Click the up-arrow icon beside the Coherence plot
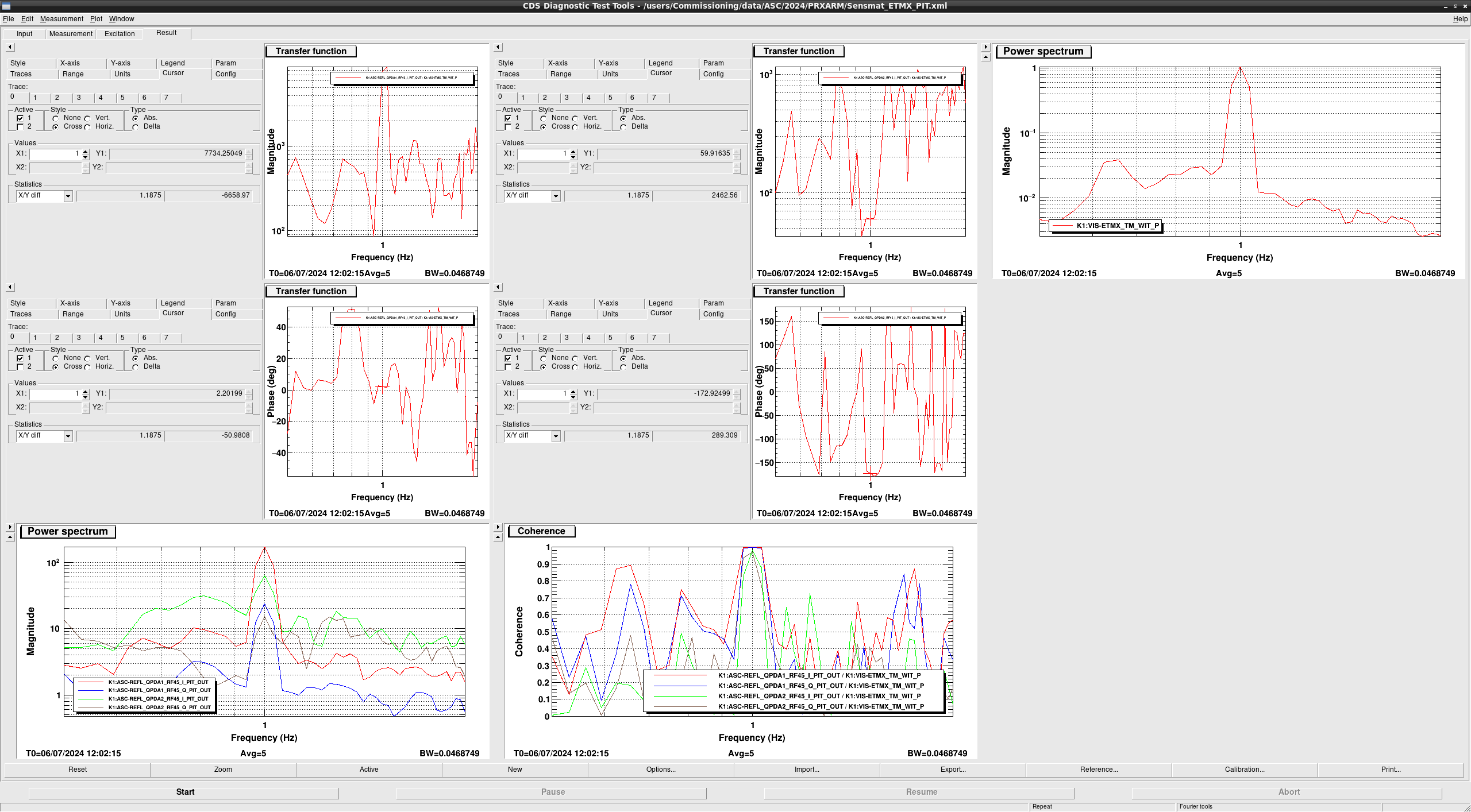This screenshot has width=1471, height=812. 498,537
